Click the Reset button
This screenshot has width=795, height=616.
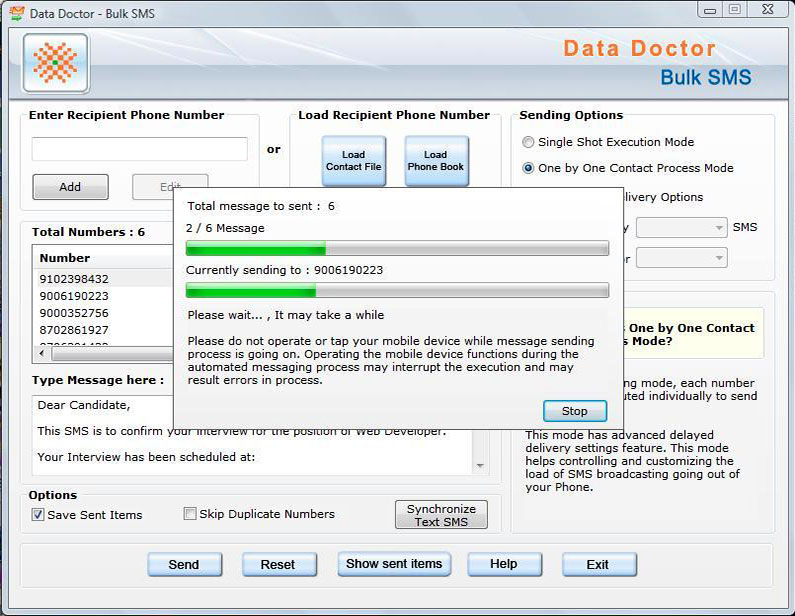point(279,564)
